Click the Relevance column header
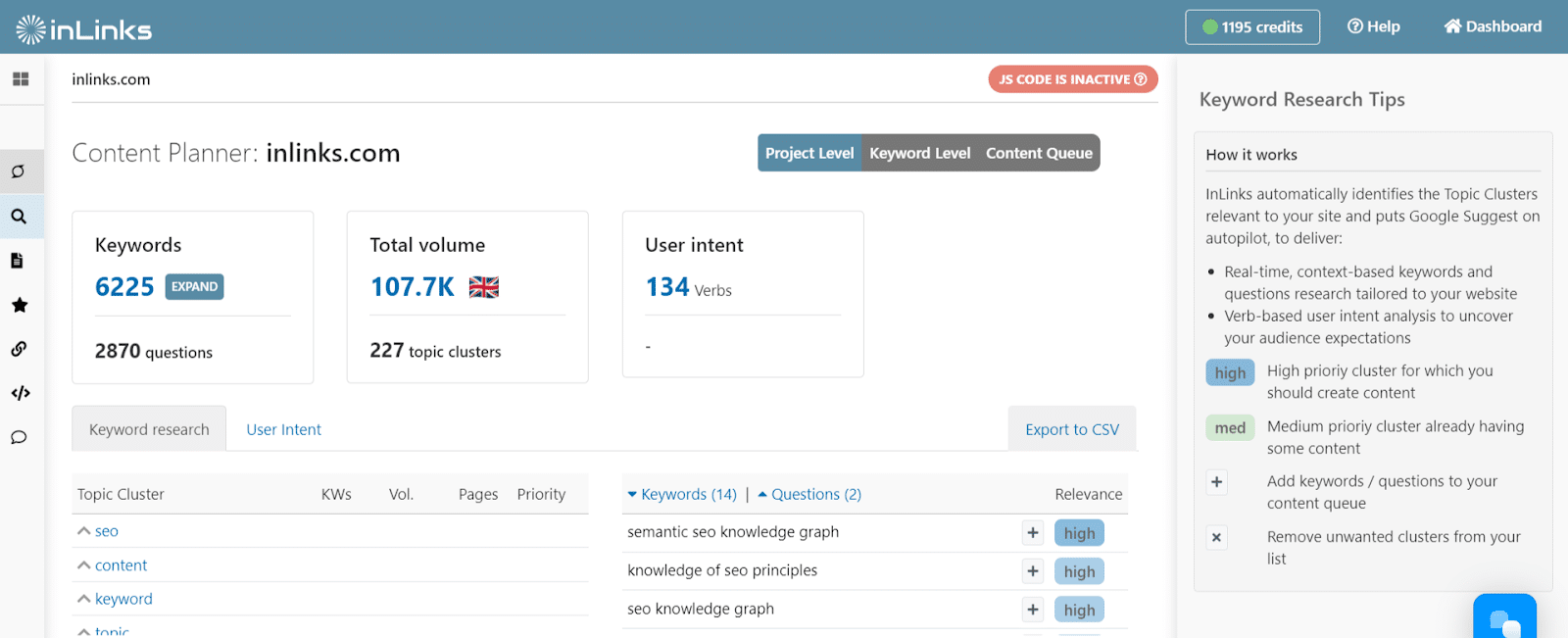Viewport: 1568px width, 638px height. click(1088, 495)
